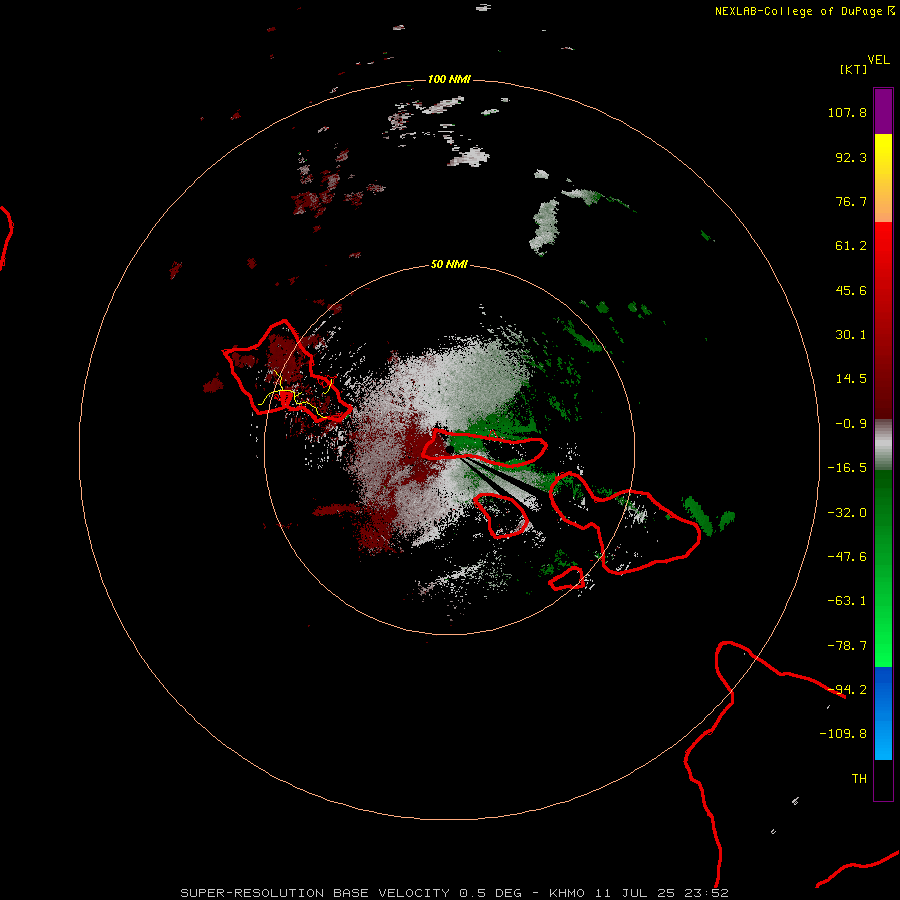The height and width of the screenshot is (900, 900).
Task: Click the -16.5 legend value
Action: pos(847,468)
